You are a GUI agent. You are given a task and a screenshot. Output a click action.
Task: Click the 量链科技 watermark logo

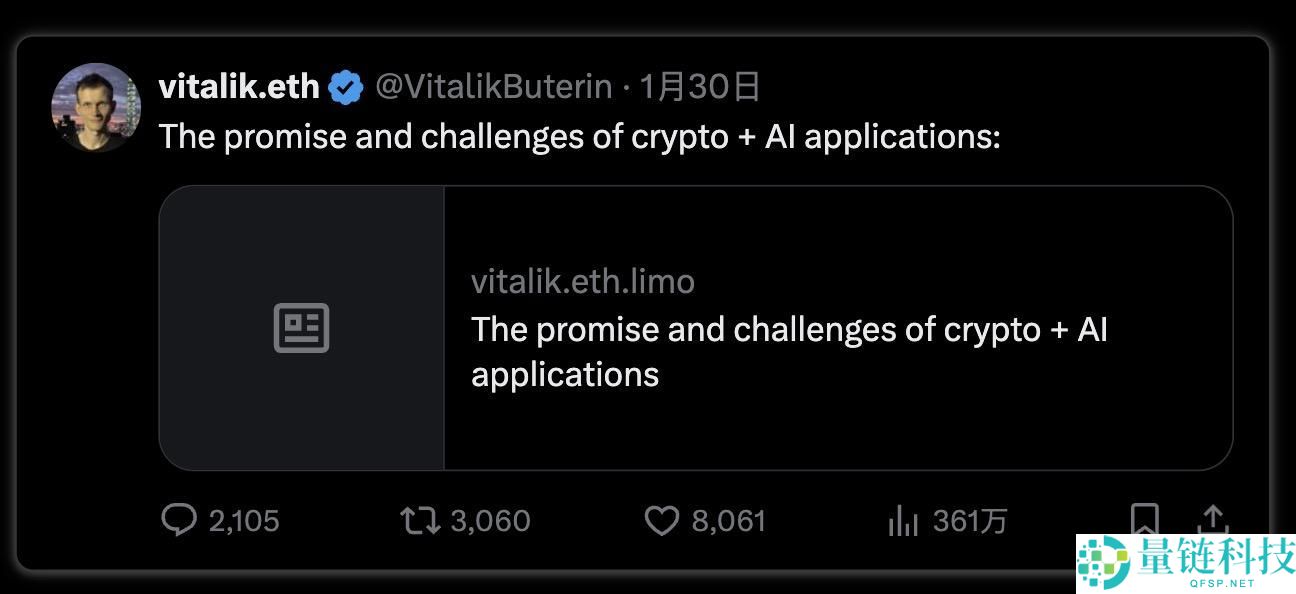click(x=1186, y=564)
